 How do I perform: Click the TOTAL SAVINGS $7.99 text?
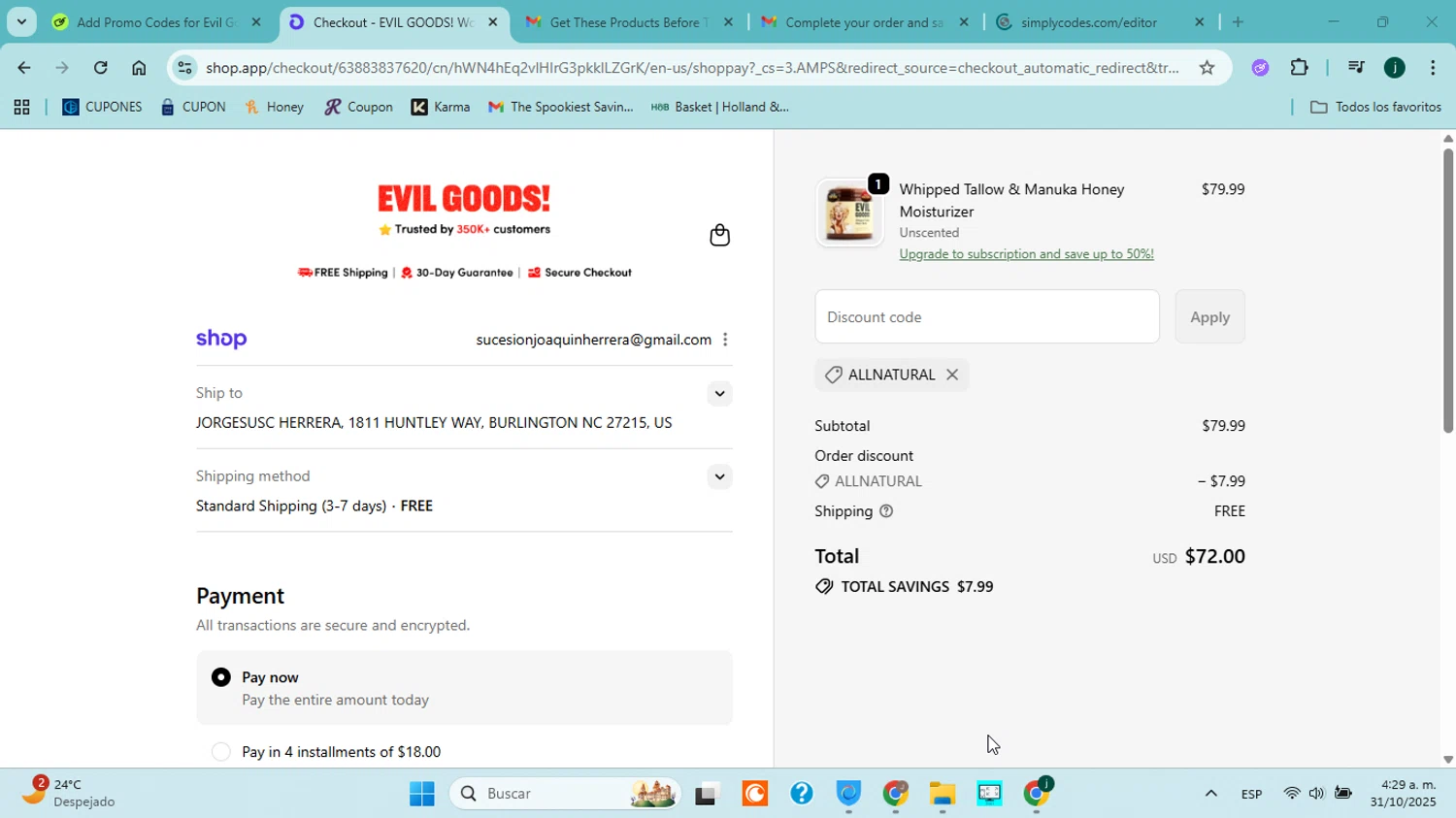point(916,587)
